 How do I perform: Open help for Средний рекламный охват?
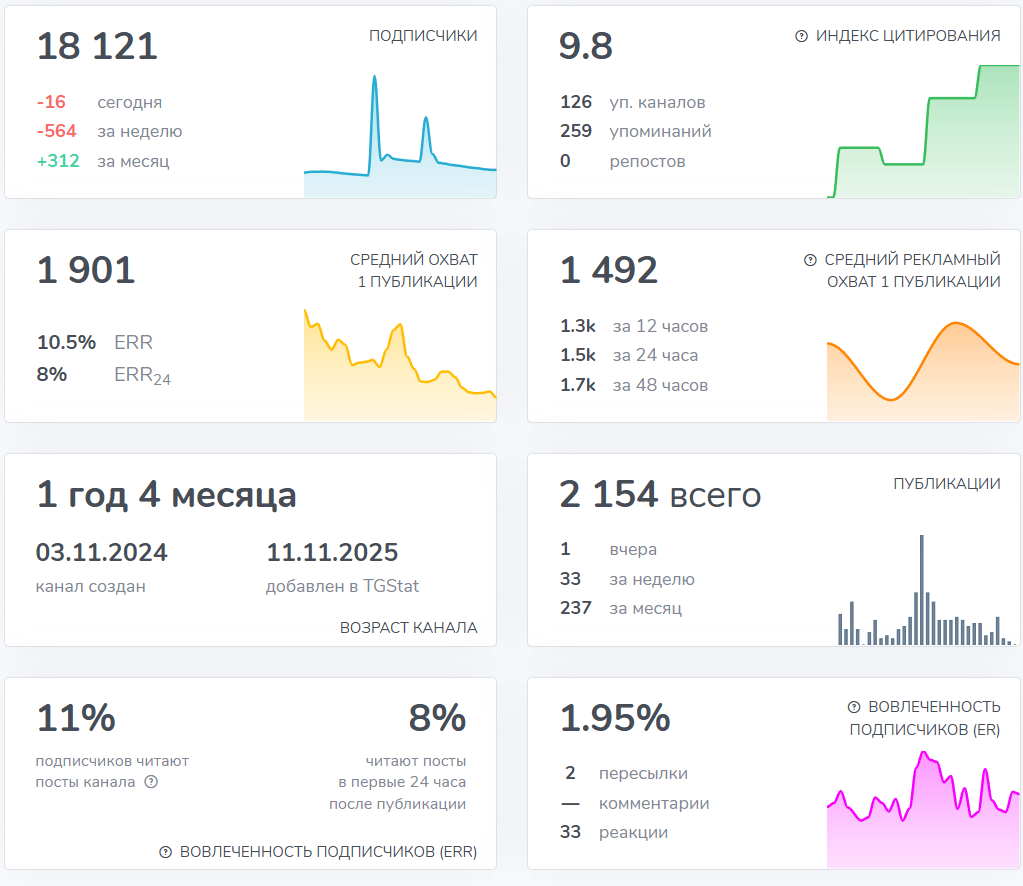[x=809, y=260]
